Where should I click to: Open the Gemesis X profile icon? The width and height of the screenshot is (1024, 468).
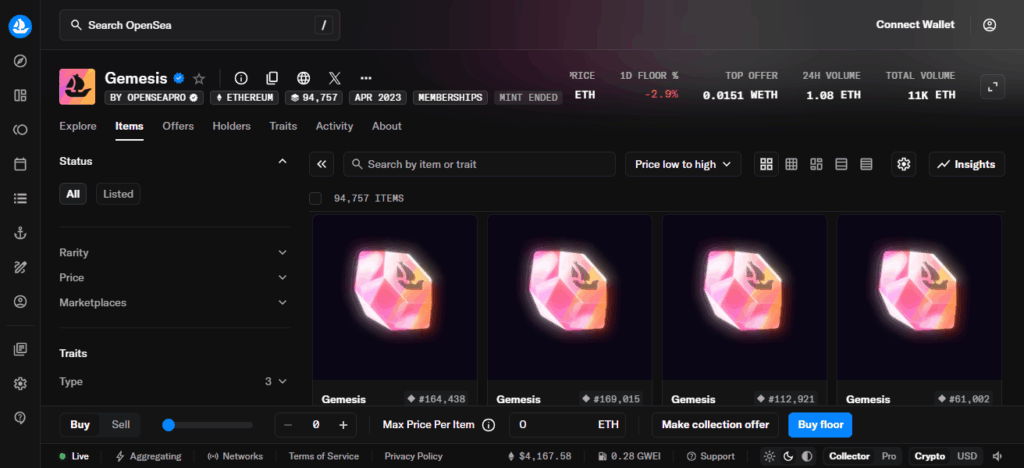click(334, 78)
